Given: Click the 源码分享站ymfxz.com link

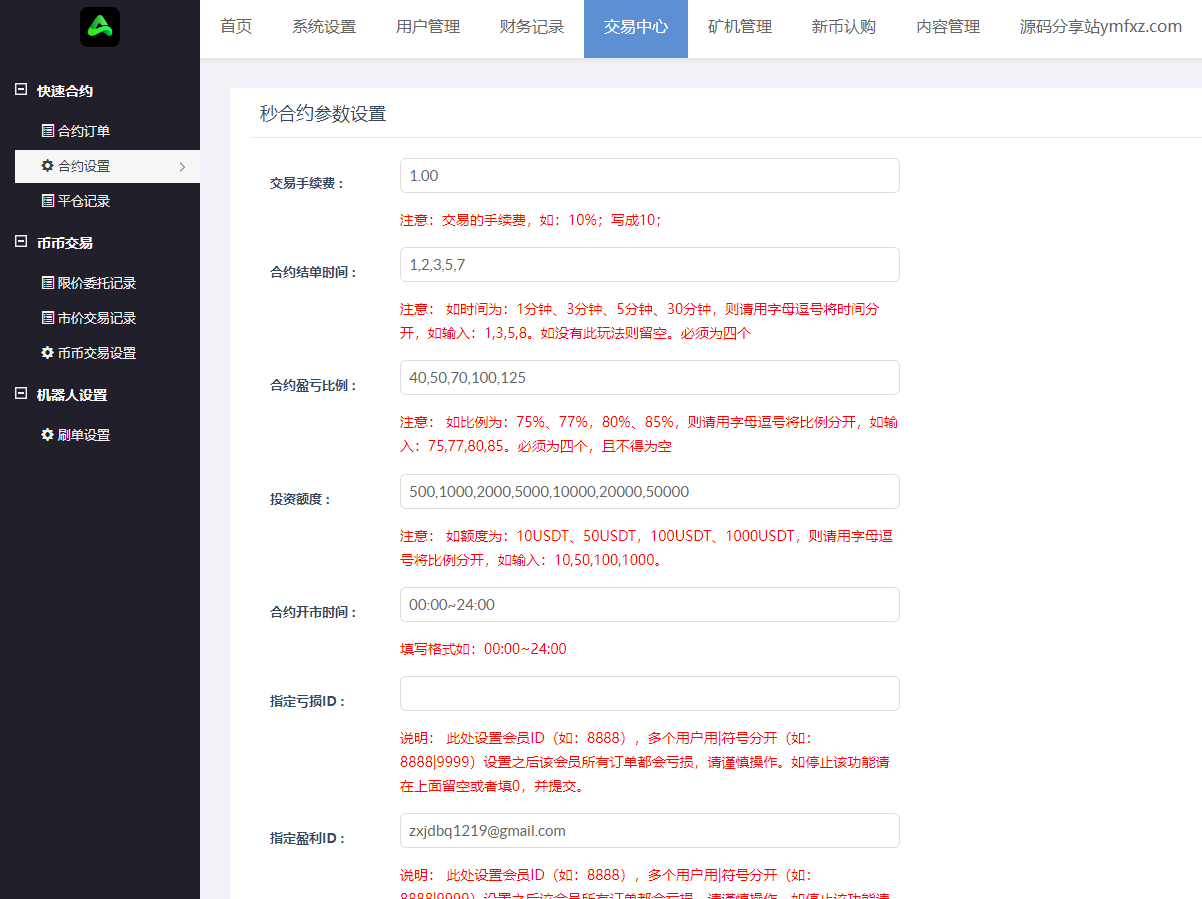Looking at the screenshot, I should click(1101, 27).
